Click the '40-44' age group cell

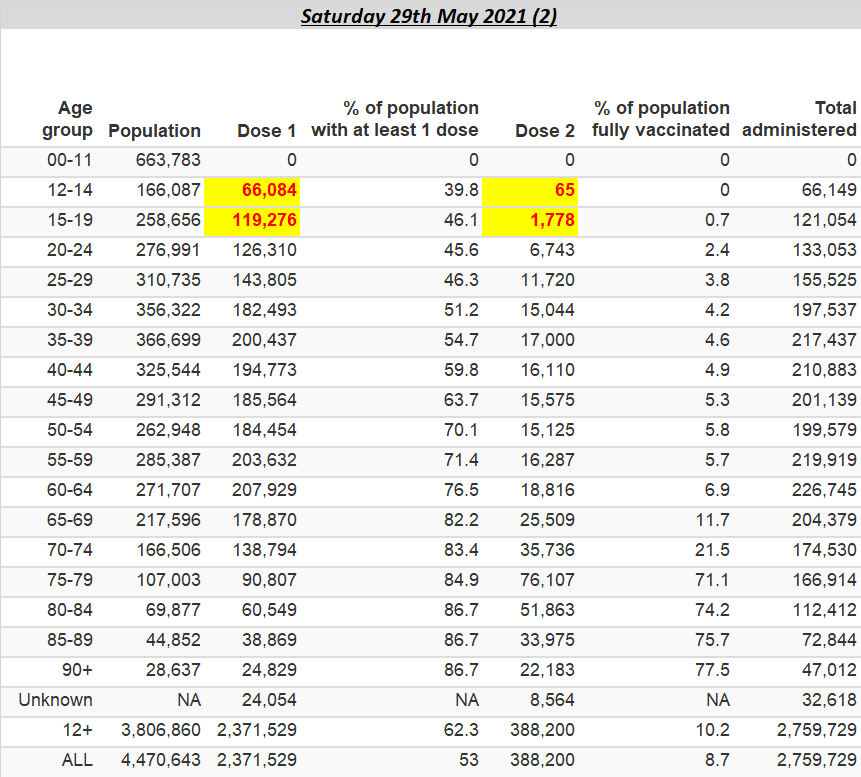click(x=70, y=370)
